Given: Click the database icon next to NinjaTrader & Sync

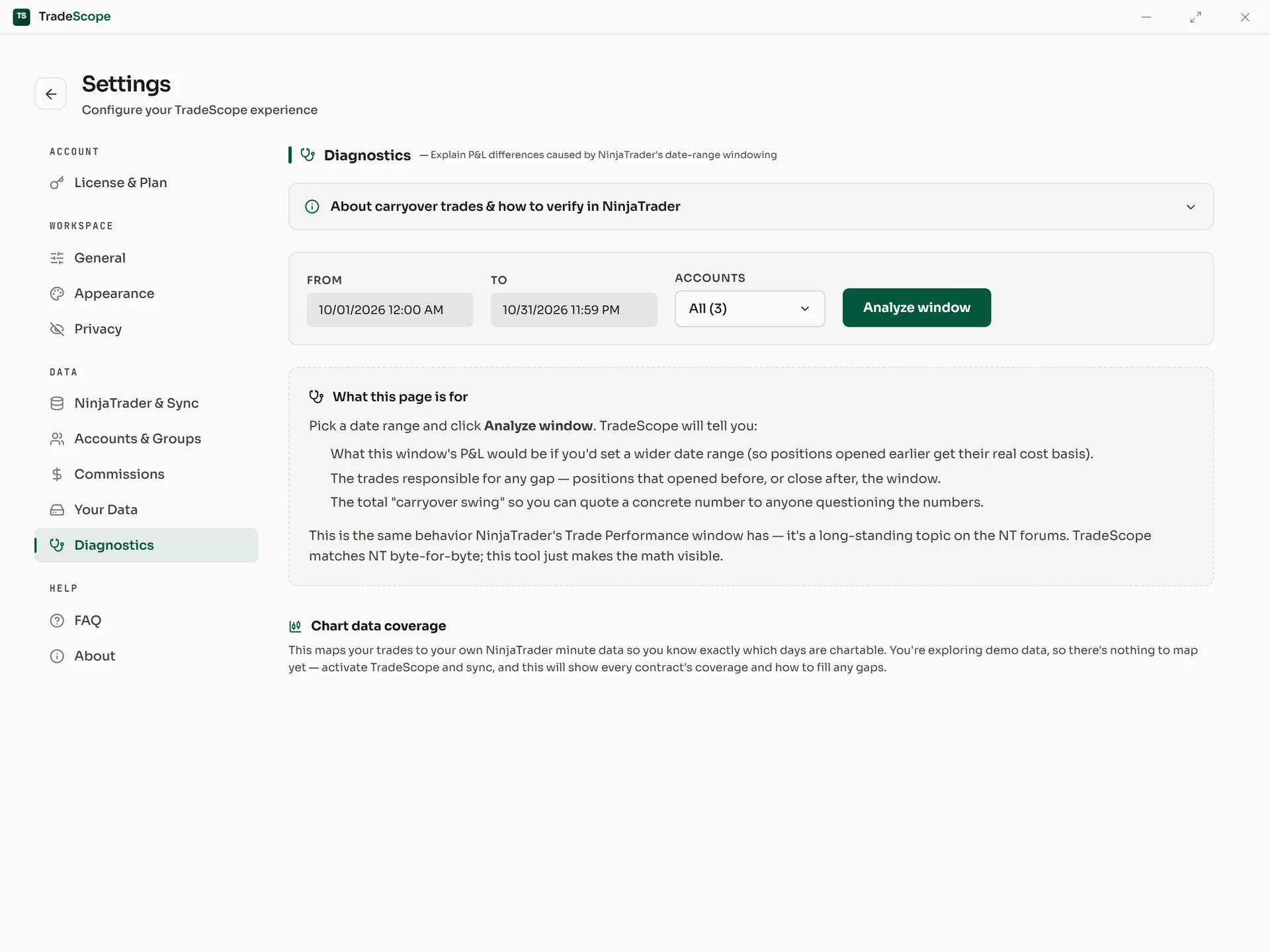Looking at the screenshot, I should [x=57, y=403].
